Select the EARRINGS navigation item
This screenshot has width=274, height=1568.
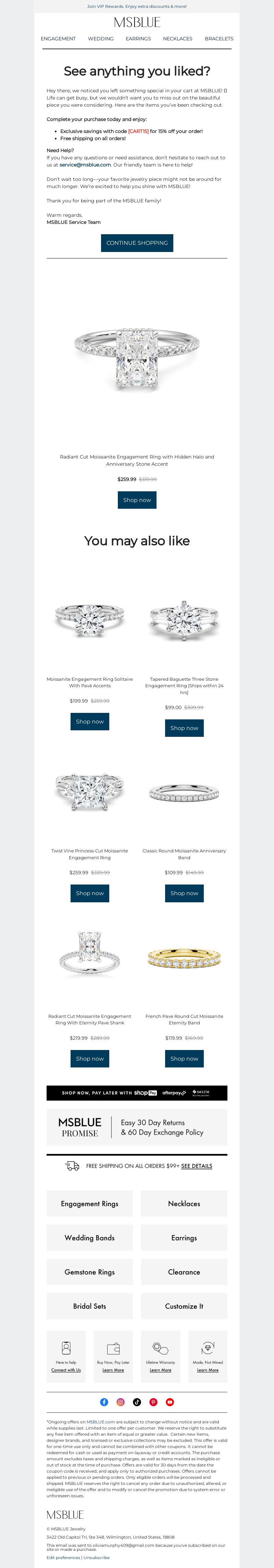(x=138, y=38)
